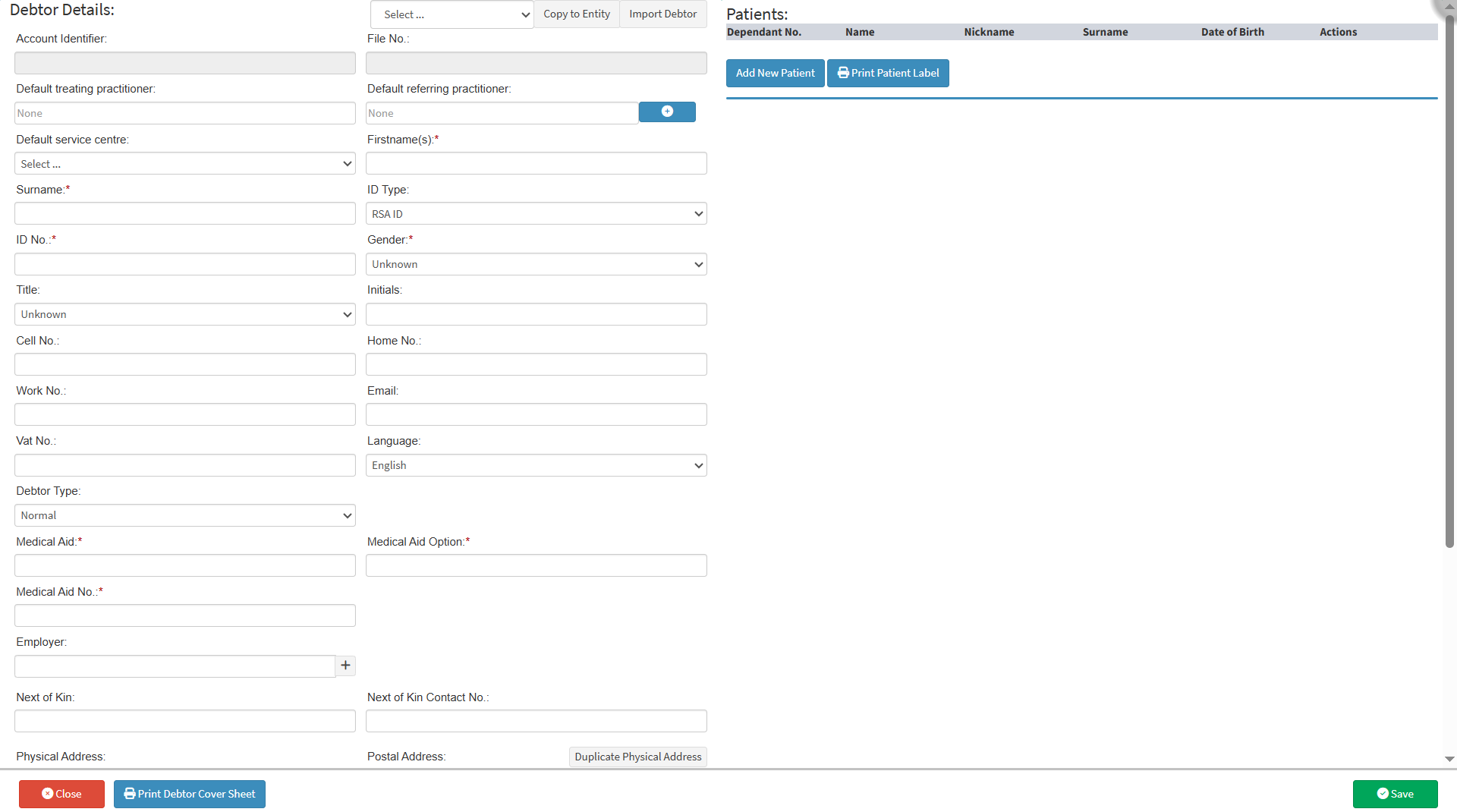Image resolution: width=1457 pixels, height=812 pixels.
Task: Click Duplicate Physical Address
Action: coord(637,757)
